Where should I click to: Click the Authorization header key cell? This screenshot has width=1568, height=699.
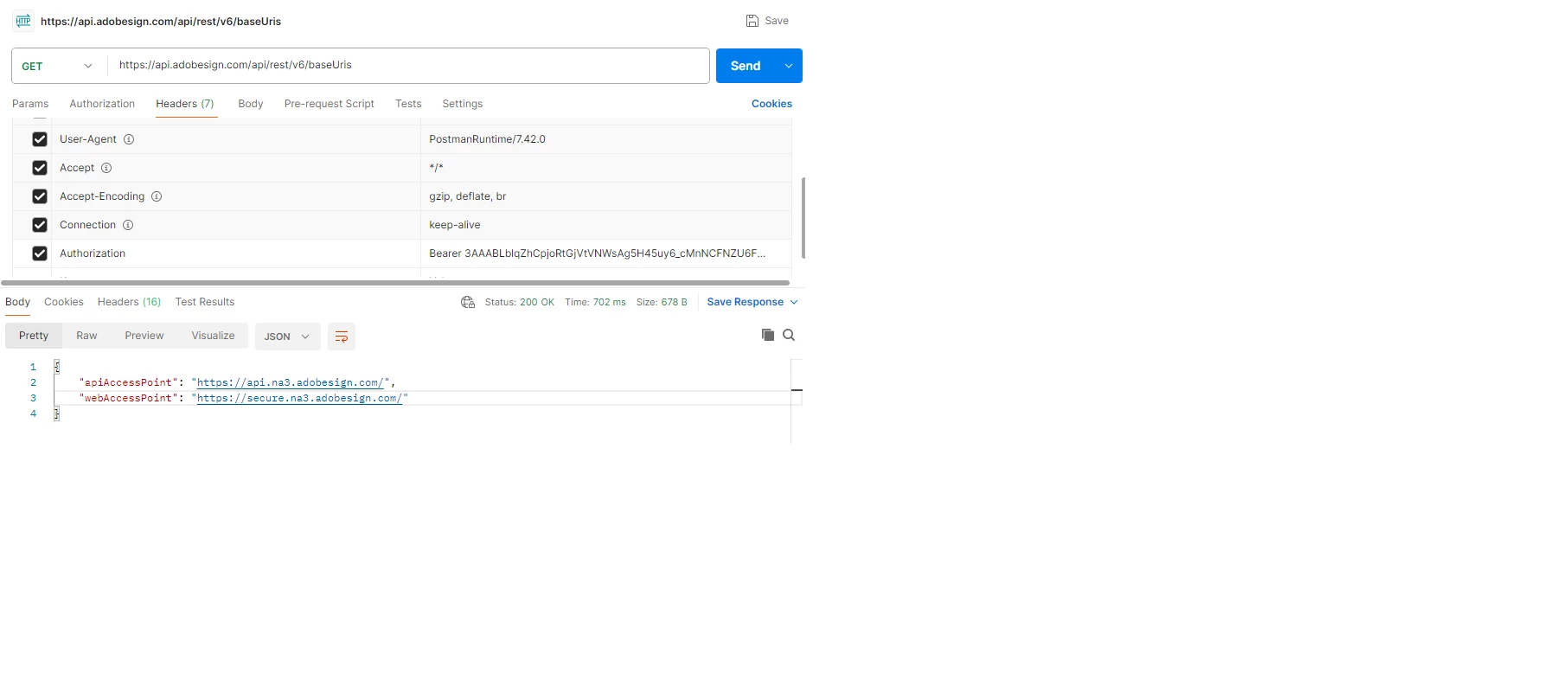pyautogui.click(x=236, y=253)
